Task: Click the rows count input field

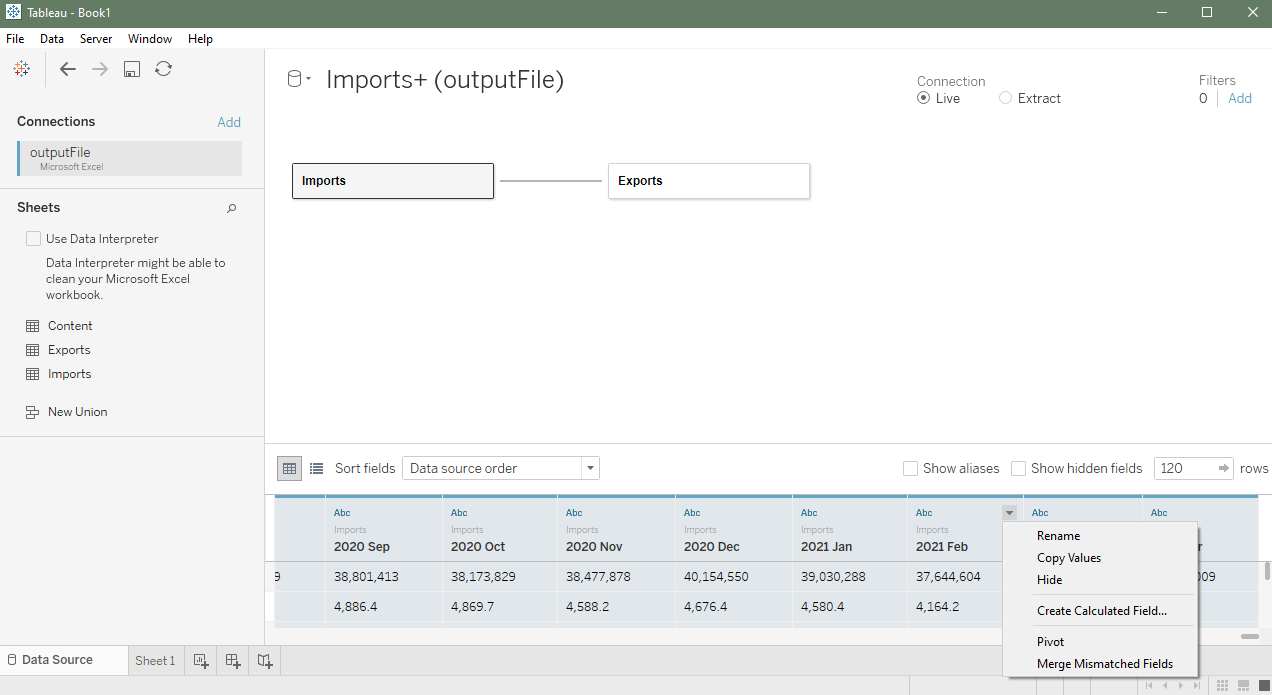Action: tap(1184, 468)
